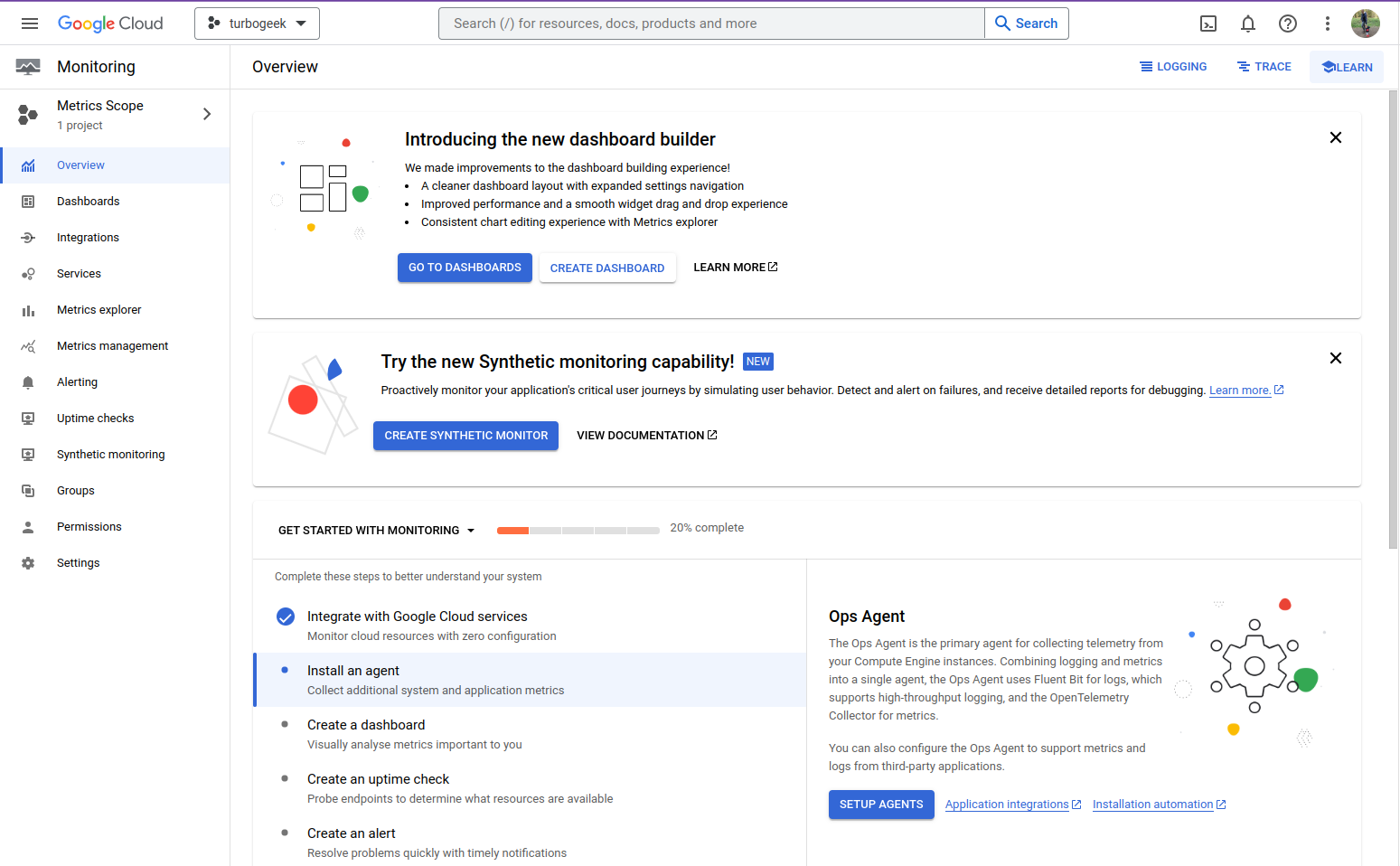Open the main navigation hamburger menu
1400x866 pixels.
click(30, 24)
